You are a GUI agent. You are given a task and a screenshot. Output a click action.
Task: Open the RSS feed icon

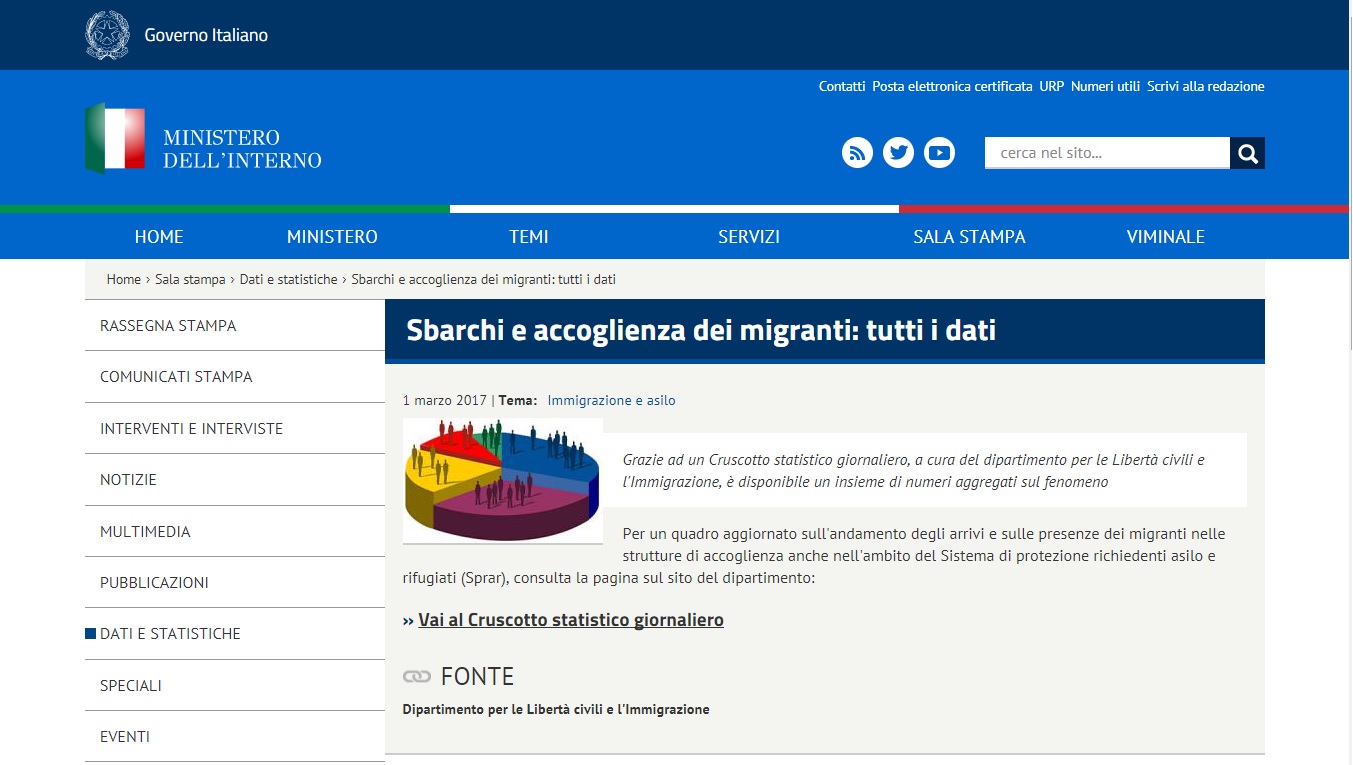(x=857, y=153)
